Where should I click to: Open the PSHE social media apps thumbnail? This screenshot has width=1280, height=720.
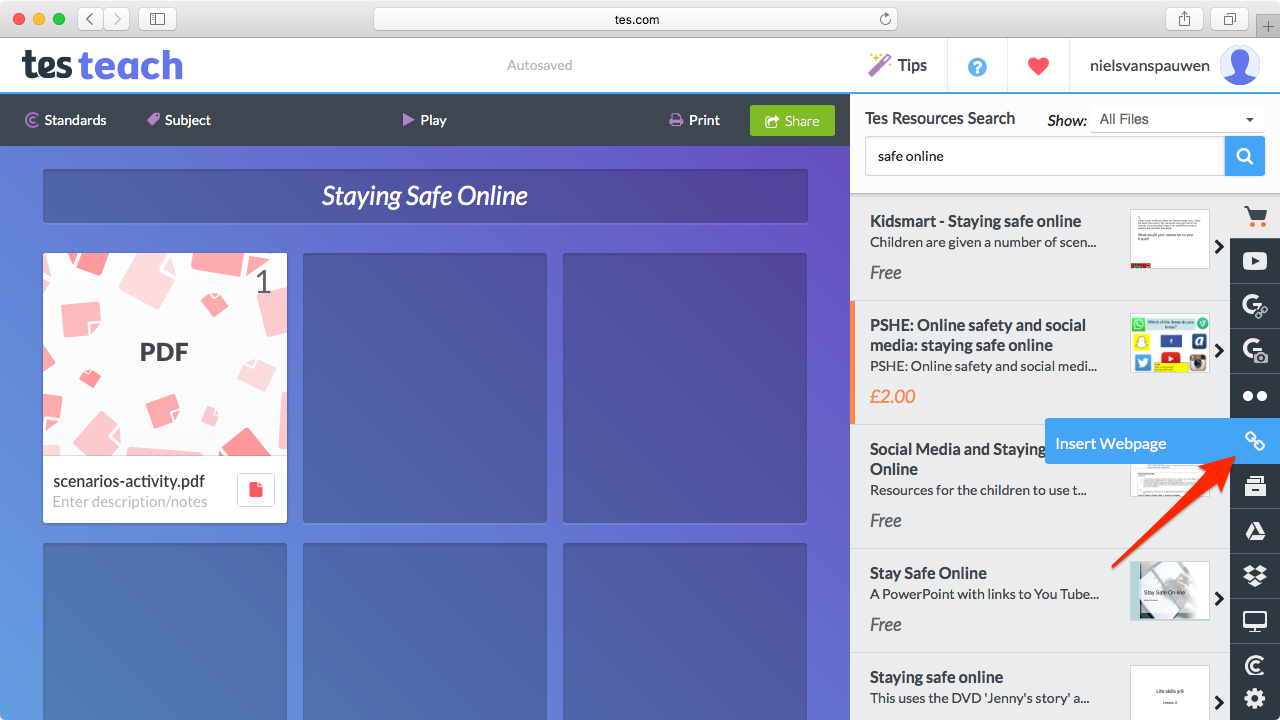click(1170, 342)
